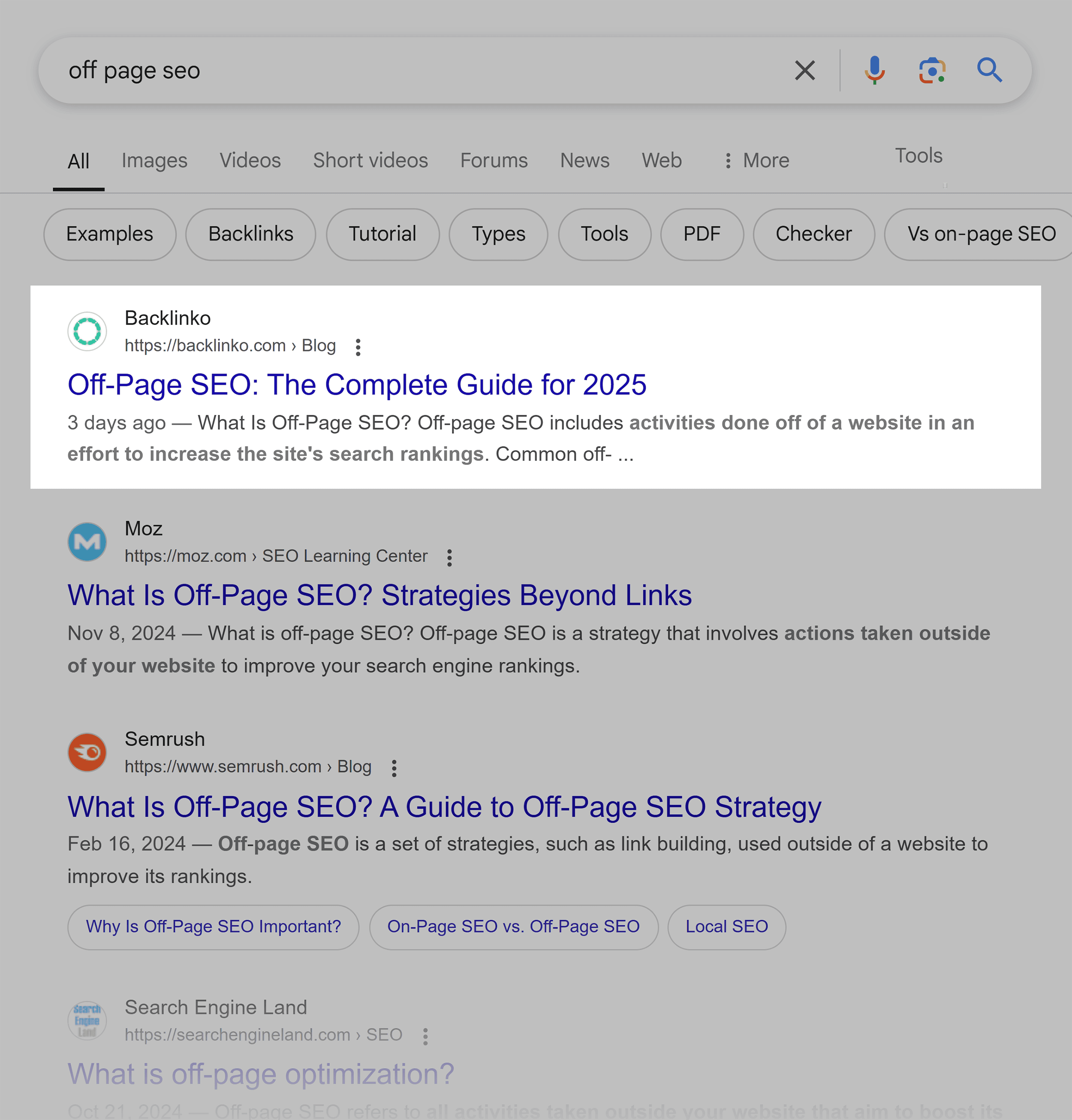The width and height of the screenshot is (1072, 1120).
Task: Clear the search query with the X icon
Action: click(x=805, y=70)
